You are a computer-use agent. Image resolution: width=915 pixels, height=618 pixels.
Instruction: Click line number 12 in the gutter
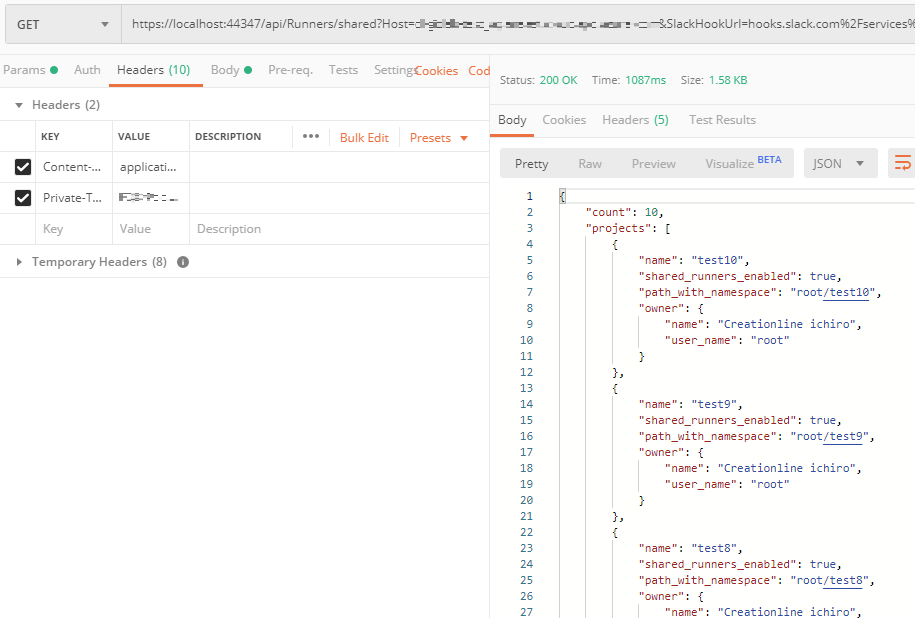[x=526, y=372]
